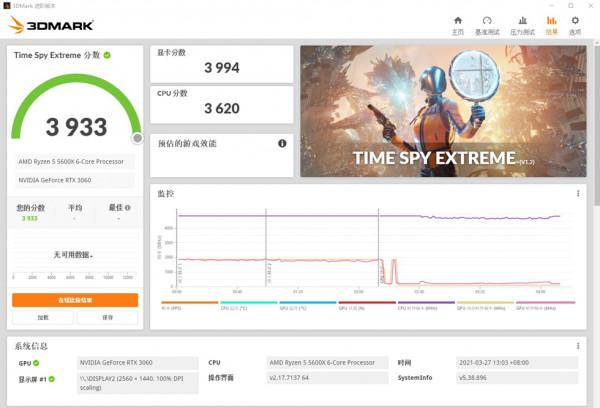Toggle the purple CPU clock legend line
The height and width of the screenshot is (408, 600).
[x=426, y=305]
